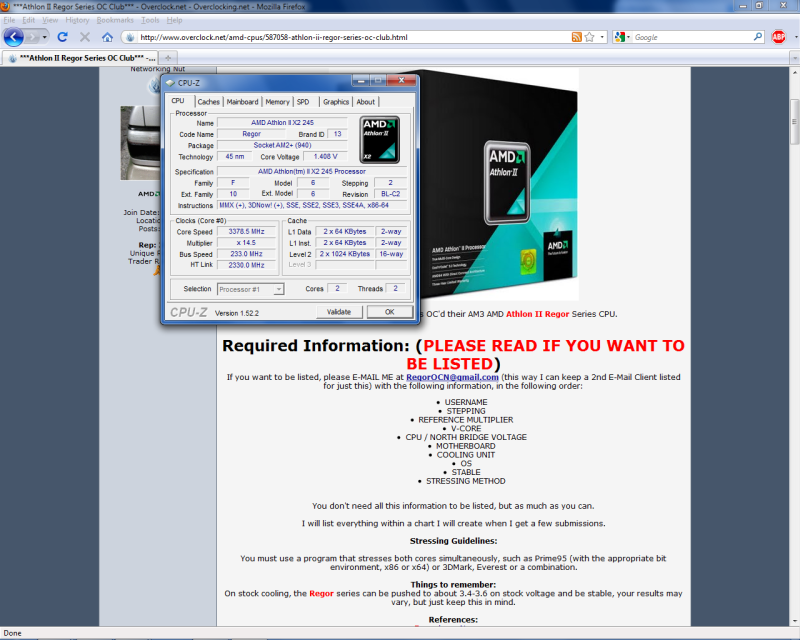Viewport: 800px width, 640px height.
Task: Open the address bar history dropdown
Action: point(602,37)
